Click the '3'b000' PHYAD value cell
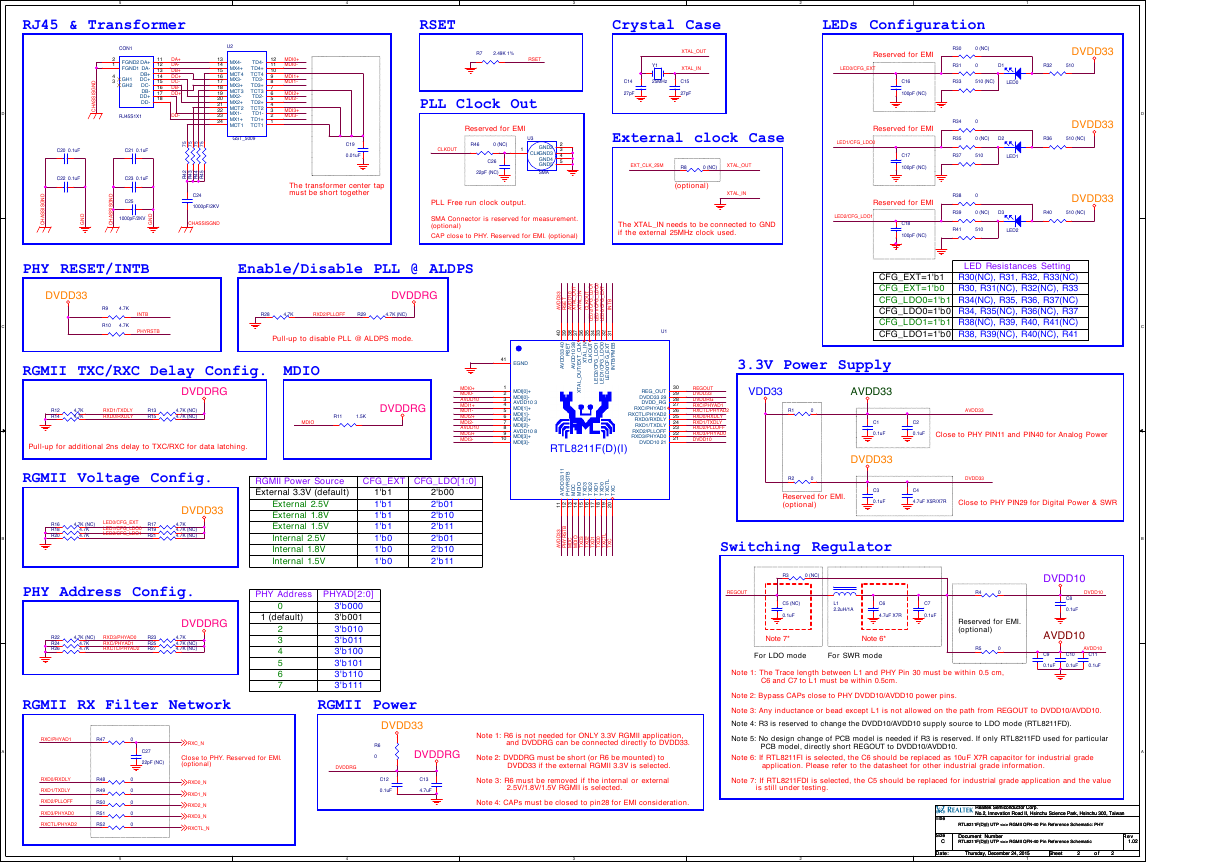The image size is (1228, 868). click(x=350, y=606)
